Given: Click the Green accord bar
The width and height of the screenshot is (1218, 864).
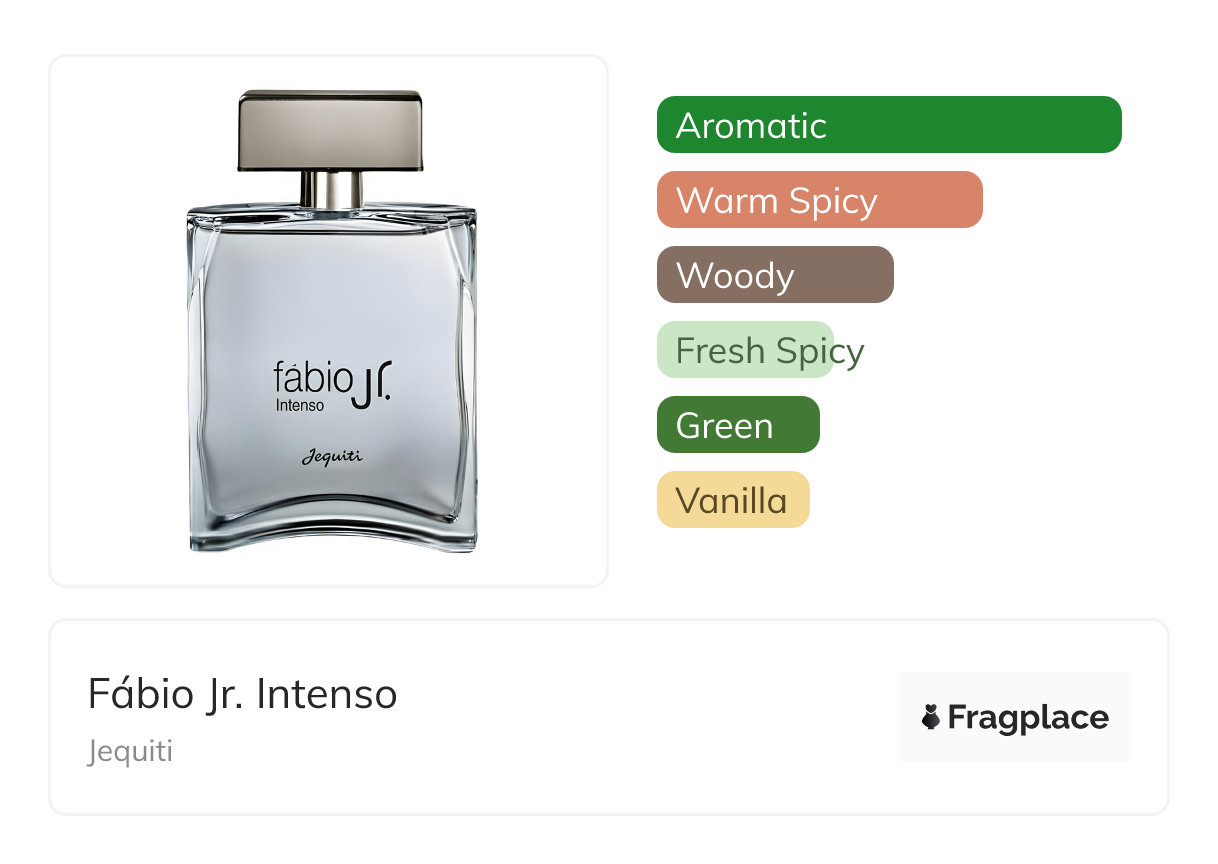Looking at the screenshot, I should [x=738, y=425].
